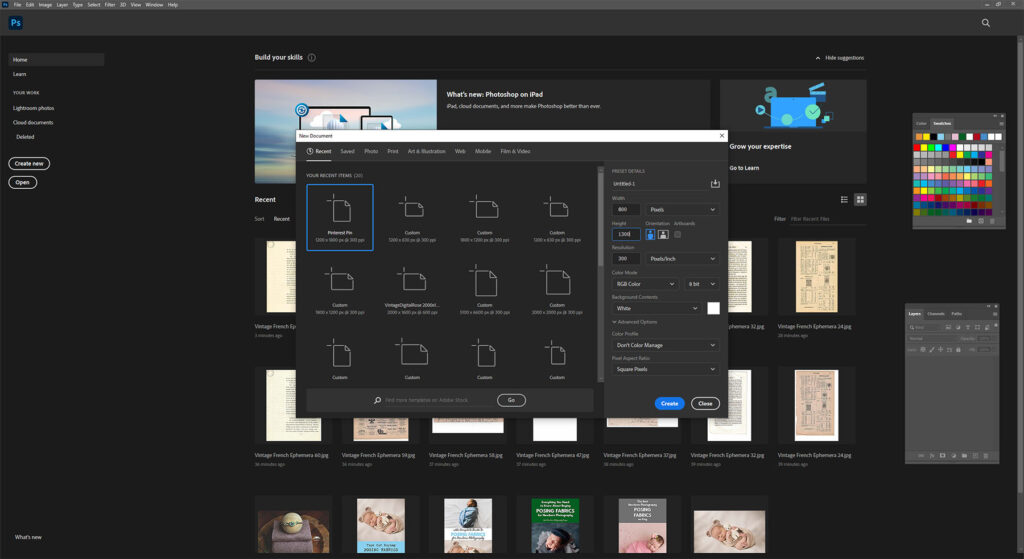1024x559 pixels.
Task: Filter layers by pixel layers icon
Action: [948, 327]
